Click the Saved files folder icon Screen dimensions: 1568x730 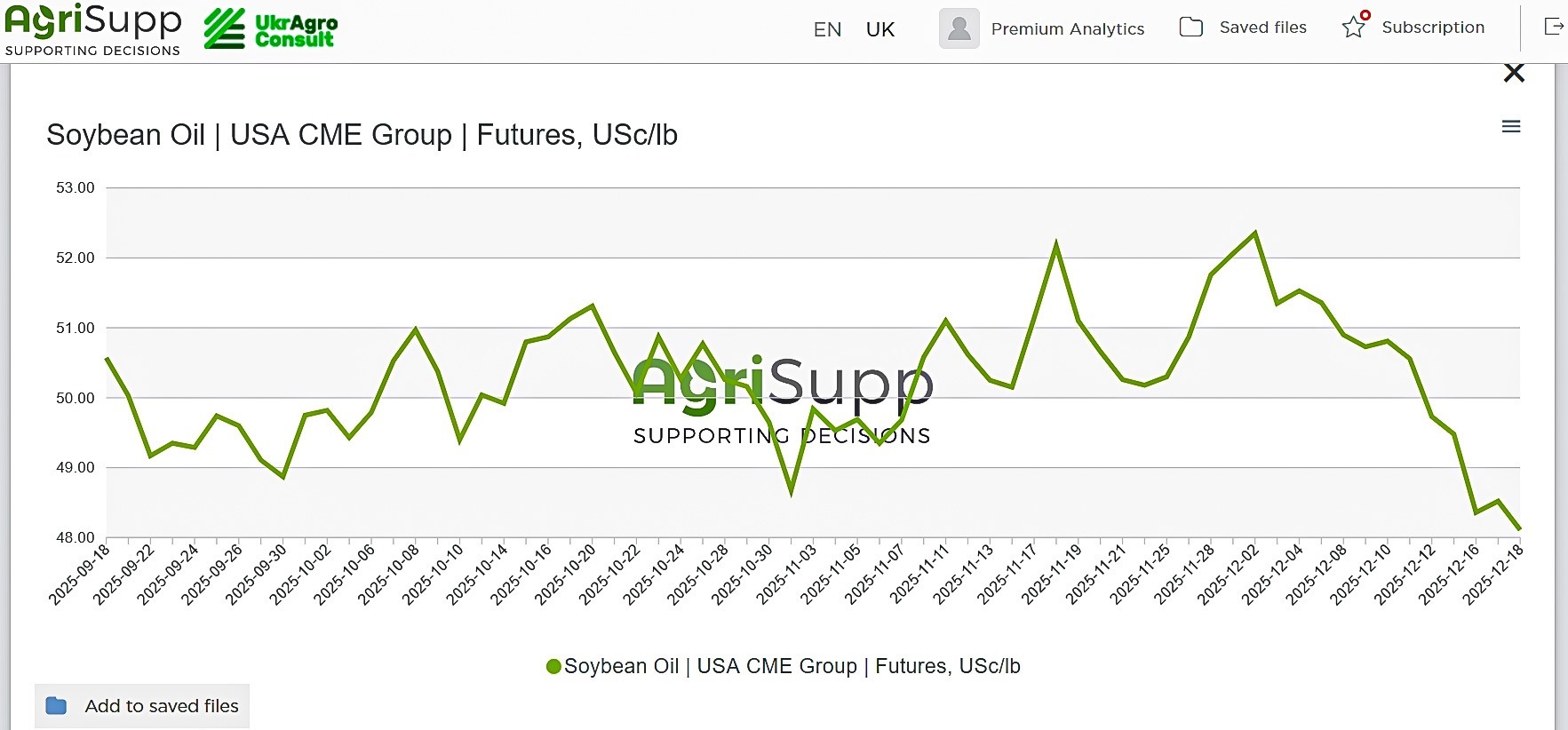point(1190,28)
